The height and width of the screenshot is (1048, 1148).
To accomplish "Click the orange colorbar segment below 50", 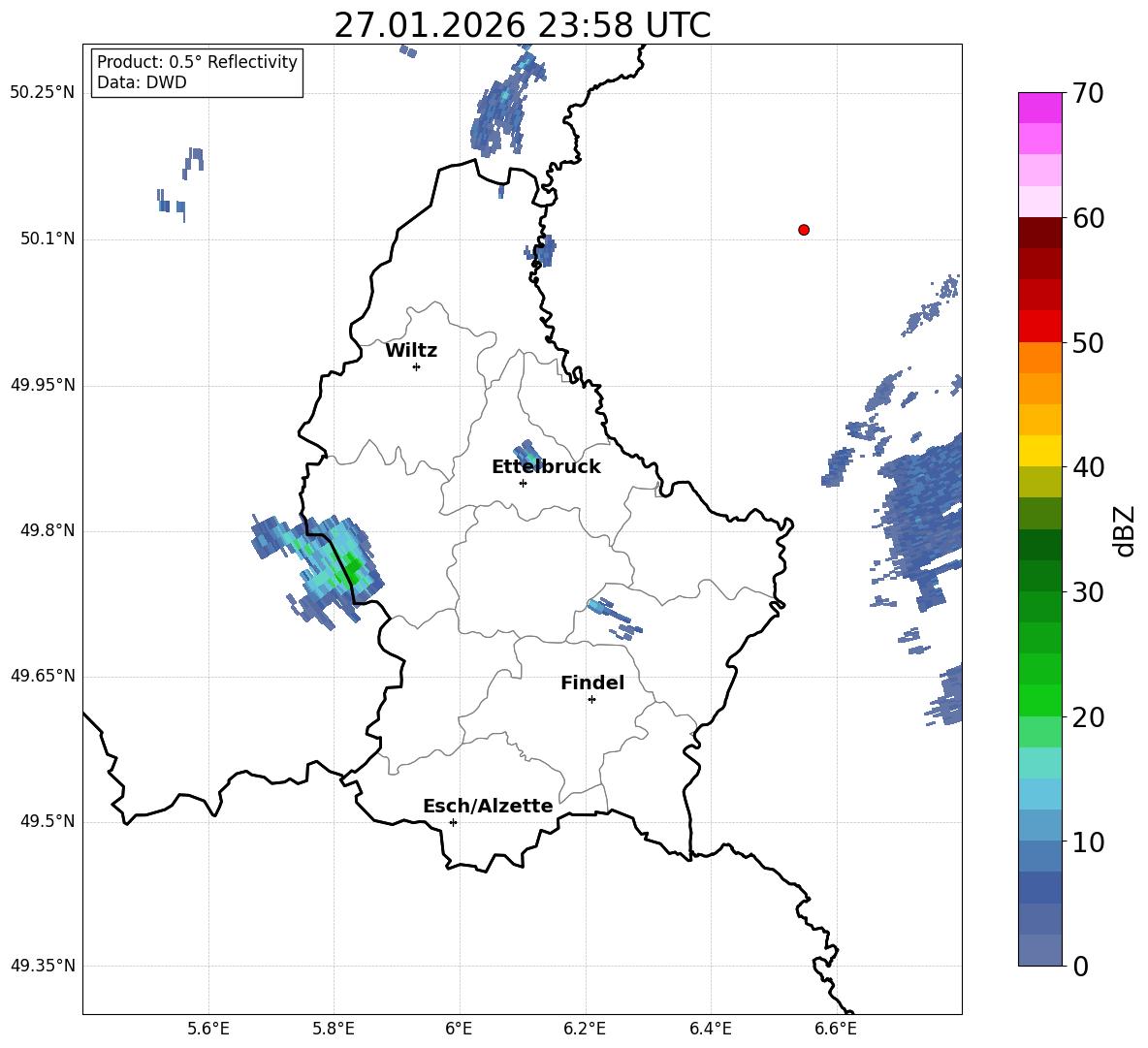I will tap(1039, 358).
